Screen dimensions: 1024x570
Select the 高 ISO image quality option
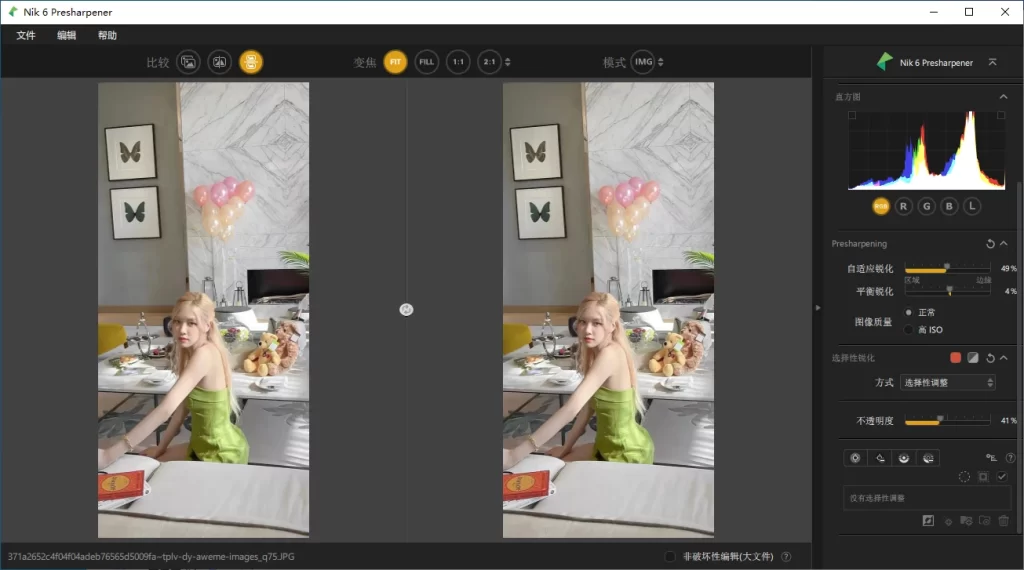point(908,330)
